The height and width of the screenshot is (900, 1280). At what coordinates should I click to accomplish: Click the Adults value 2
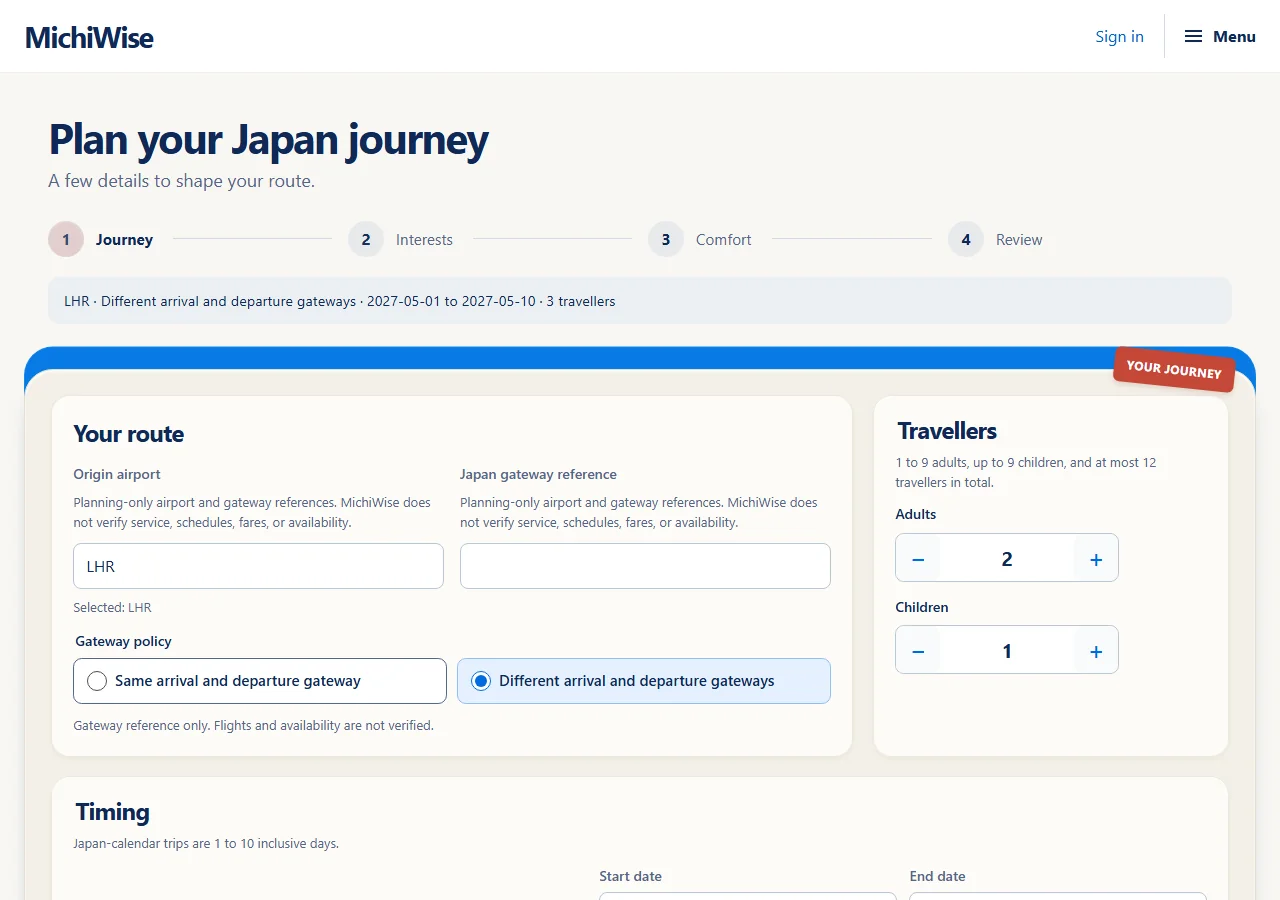click(x=1007, y=558)
